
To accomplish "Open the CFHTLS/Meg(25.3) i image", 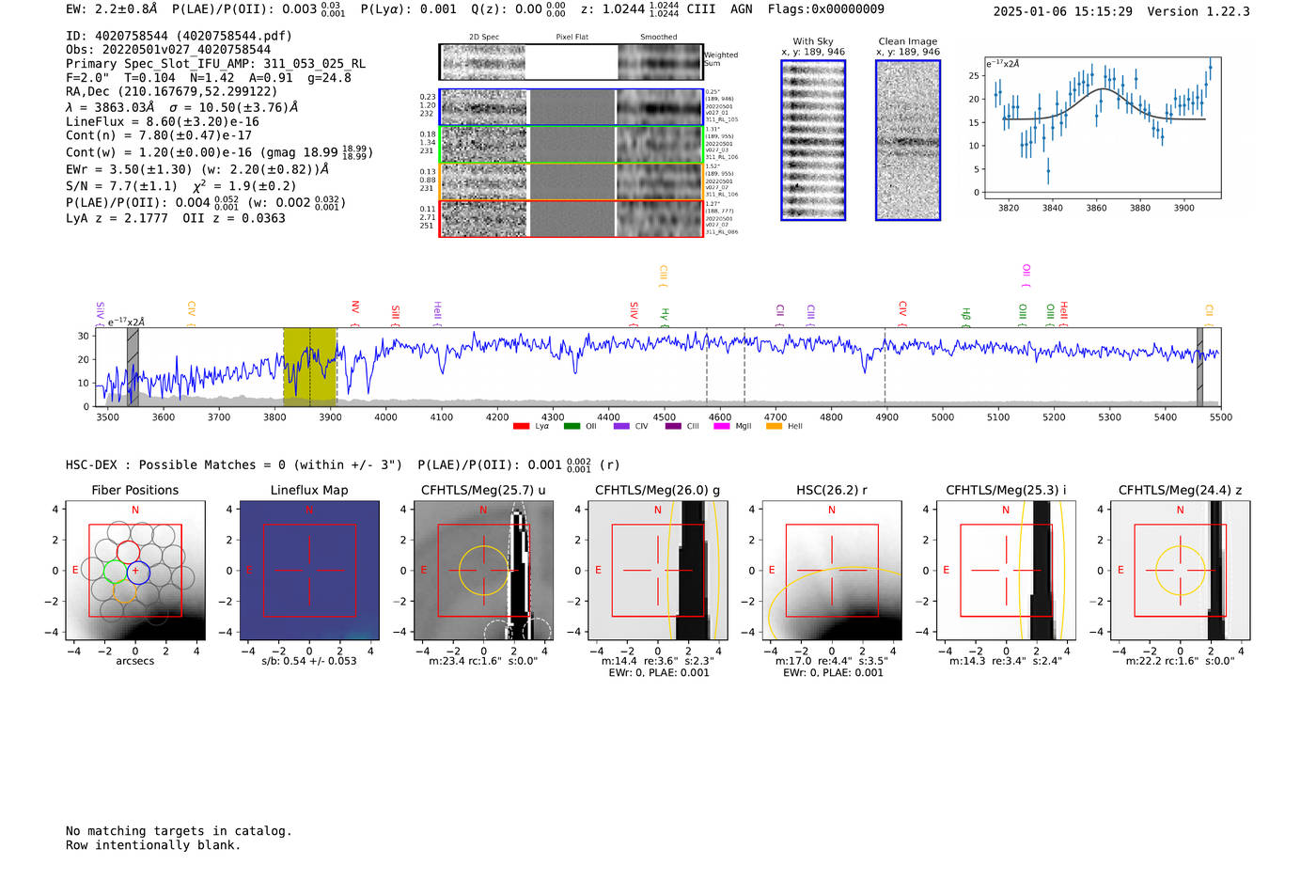I will pos(1006,571).
